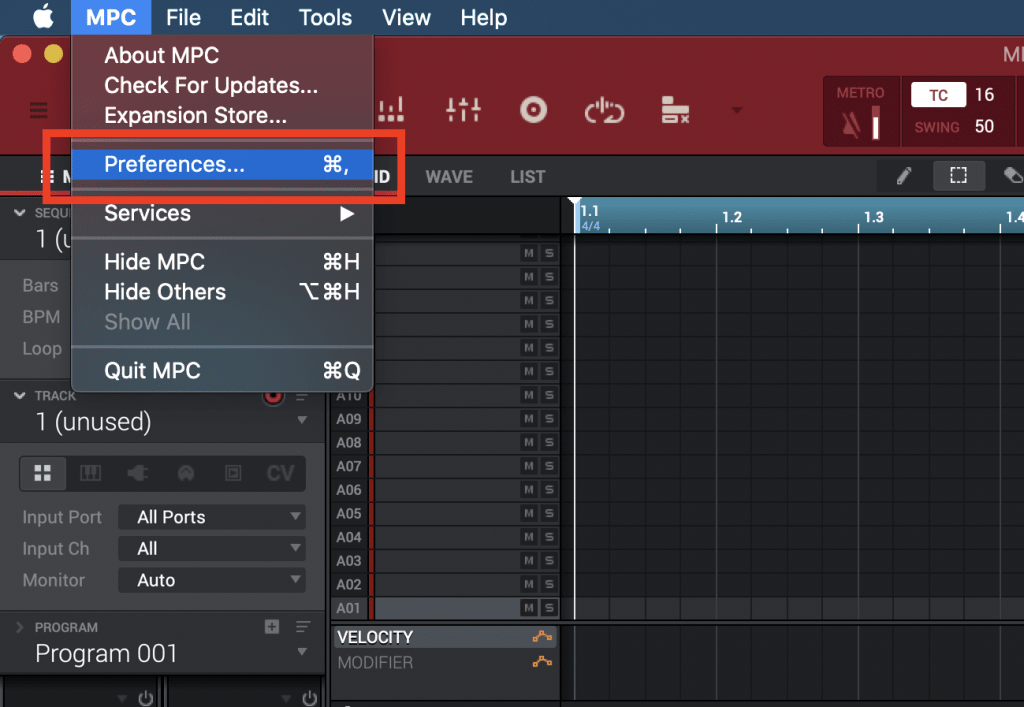Open the Input Port All Ports dropdown
1024x707 pixels.
click(212, 517)
